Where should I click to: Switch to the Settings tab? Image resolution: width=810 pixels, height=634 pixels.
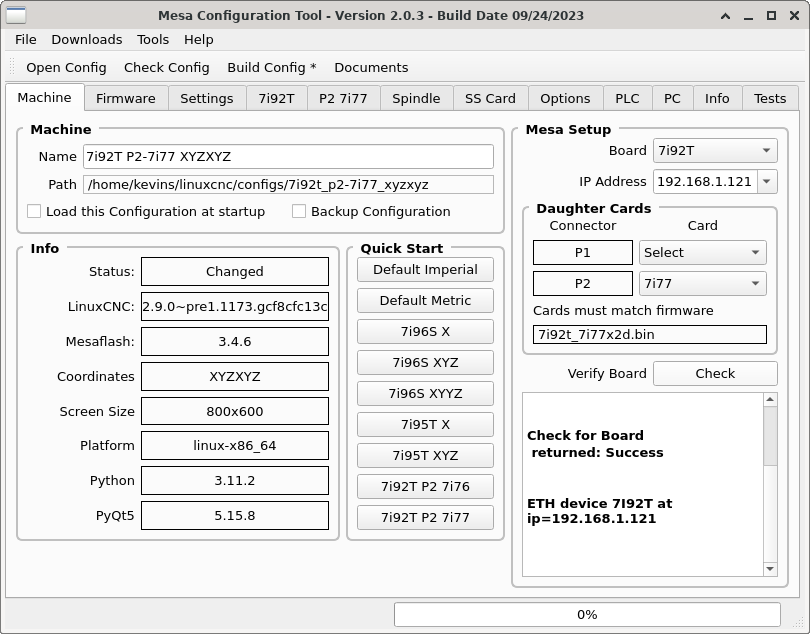coord(207,99)
